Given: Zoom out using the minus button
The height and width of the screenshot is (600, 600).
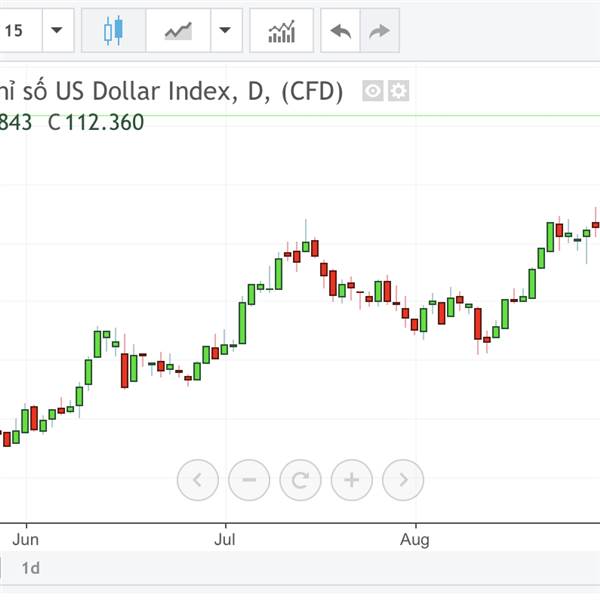Looking at the screenshot, I should pyautogui.click(x=249, y=480).
